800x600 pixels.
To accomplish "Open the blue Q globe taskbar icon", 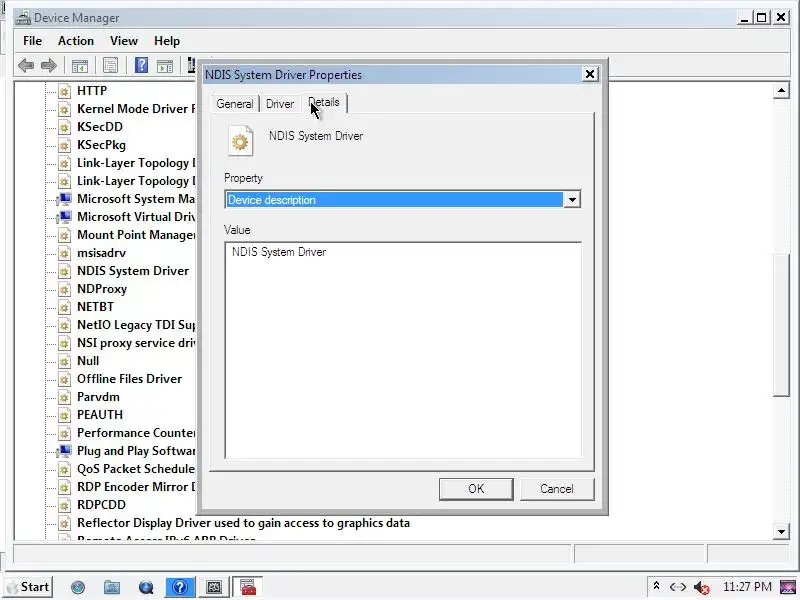I will coord(146,587).
